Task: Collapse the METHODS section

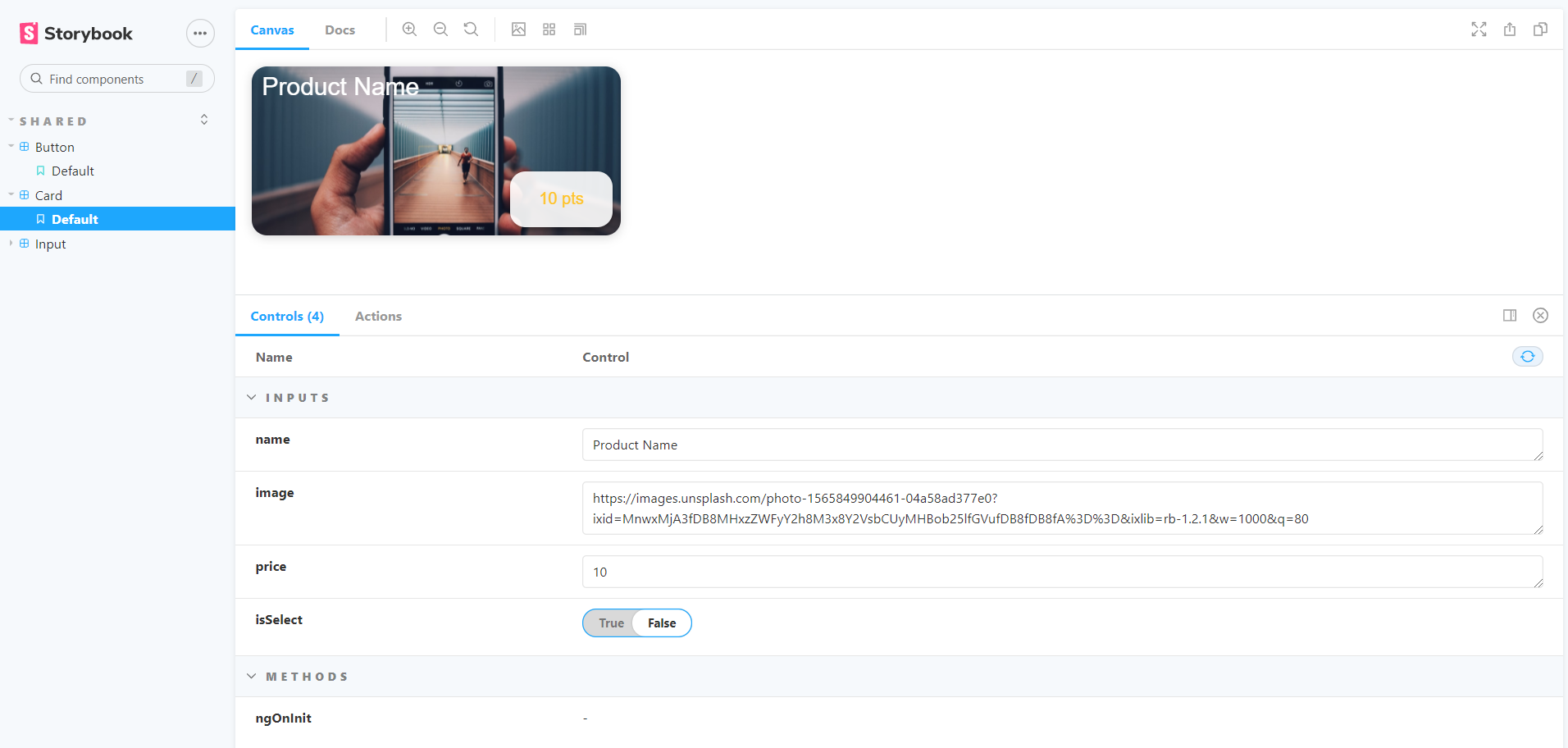Action: point(298,677)
